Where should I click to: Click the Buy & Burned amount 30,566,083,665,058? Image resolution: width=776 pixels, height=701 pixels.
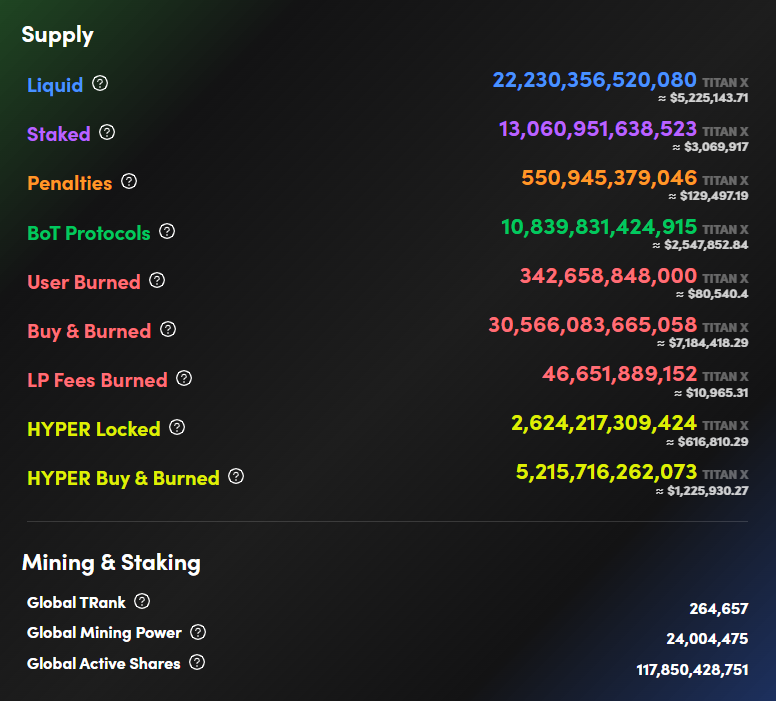(592, 325)
